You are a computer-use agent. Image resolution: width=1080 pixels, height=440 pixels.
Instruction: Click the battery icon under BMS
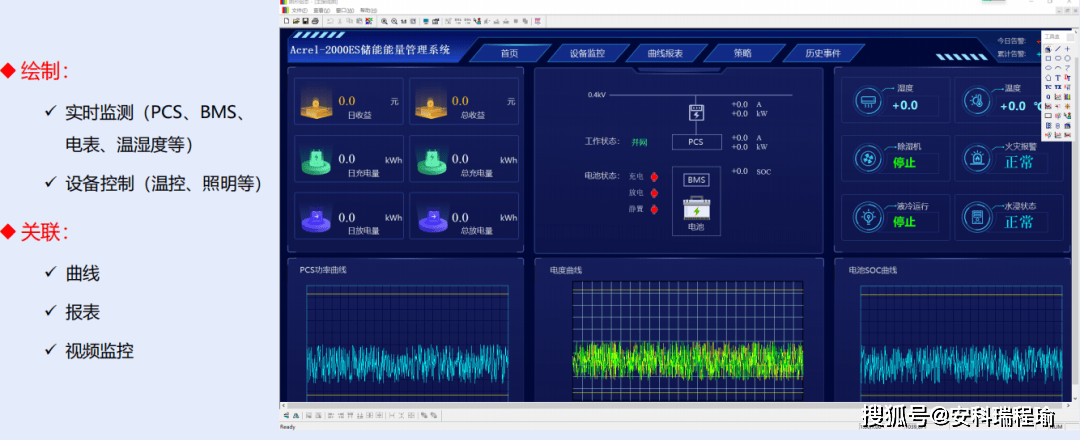point(696,207)
